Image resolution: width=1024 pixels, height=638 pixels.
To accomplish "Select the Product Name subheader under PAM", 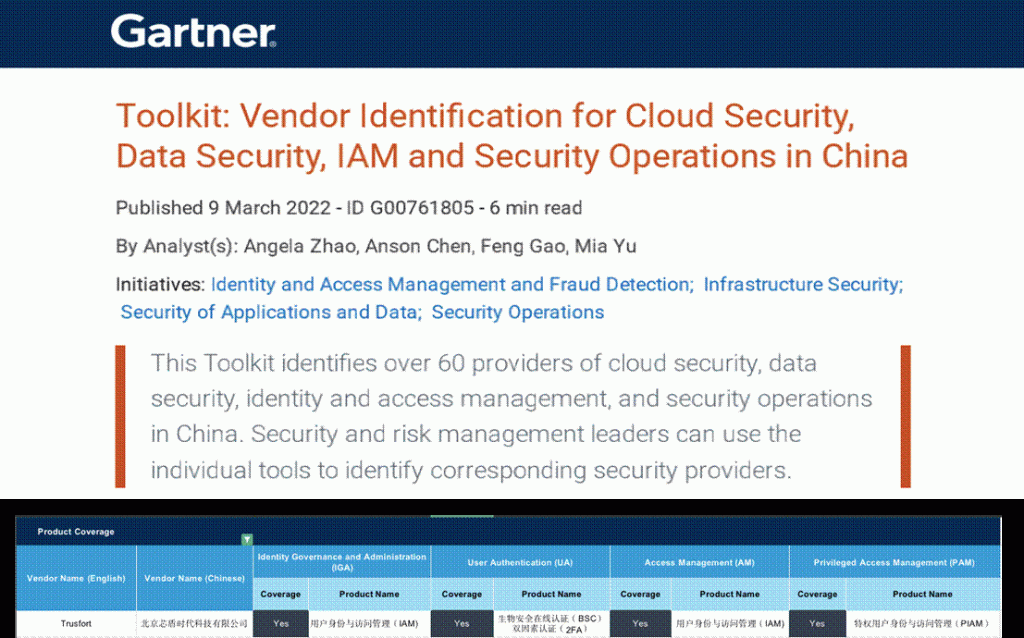I will [x=923, y=594].
